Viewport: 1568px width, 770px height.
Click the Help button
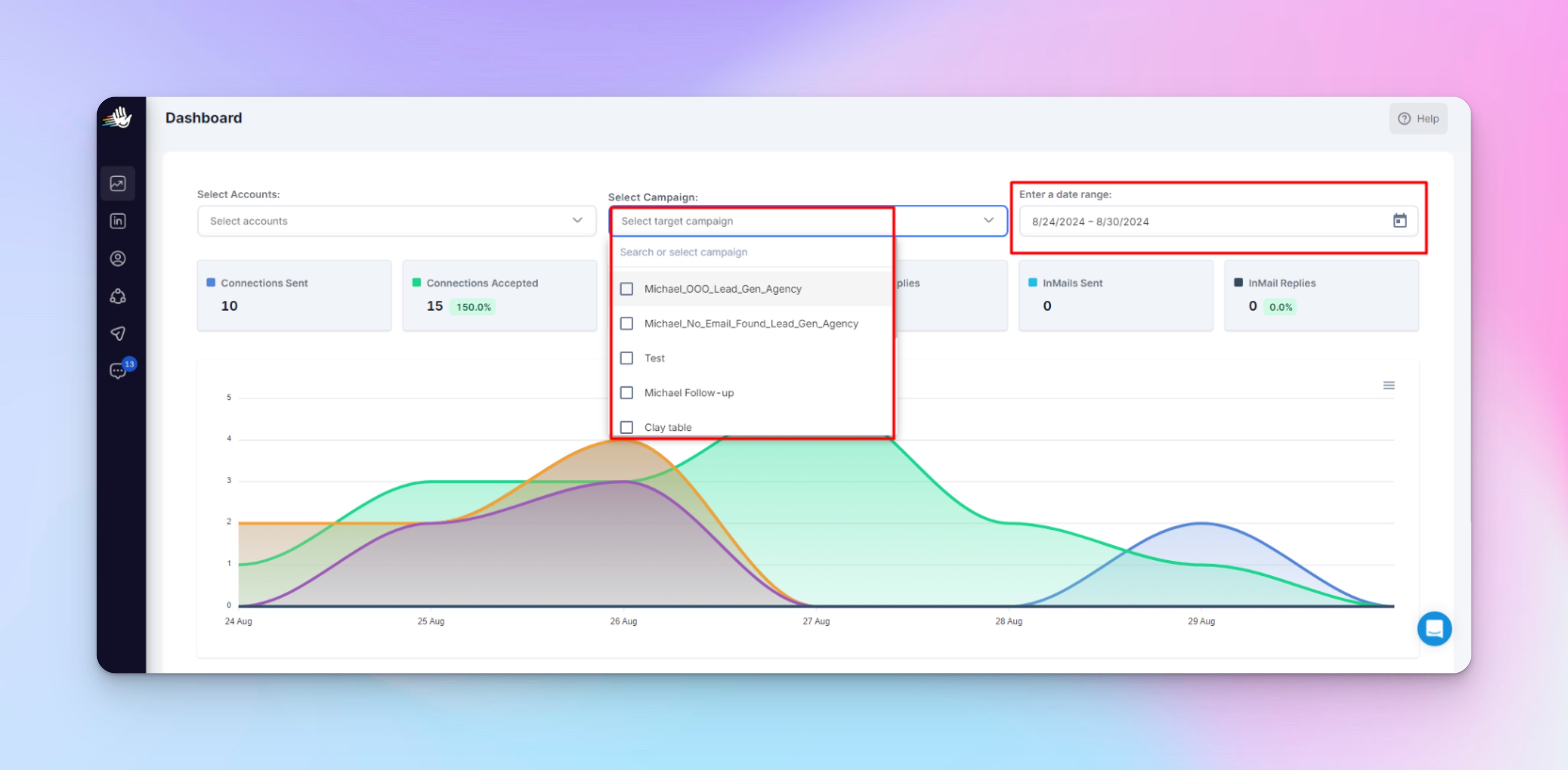(1418, 119)
